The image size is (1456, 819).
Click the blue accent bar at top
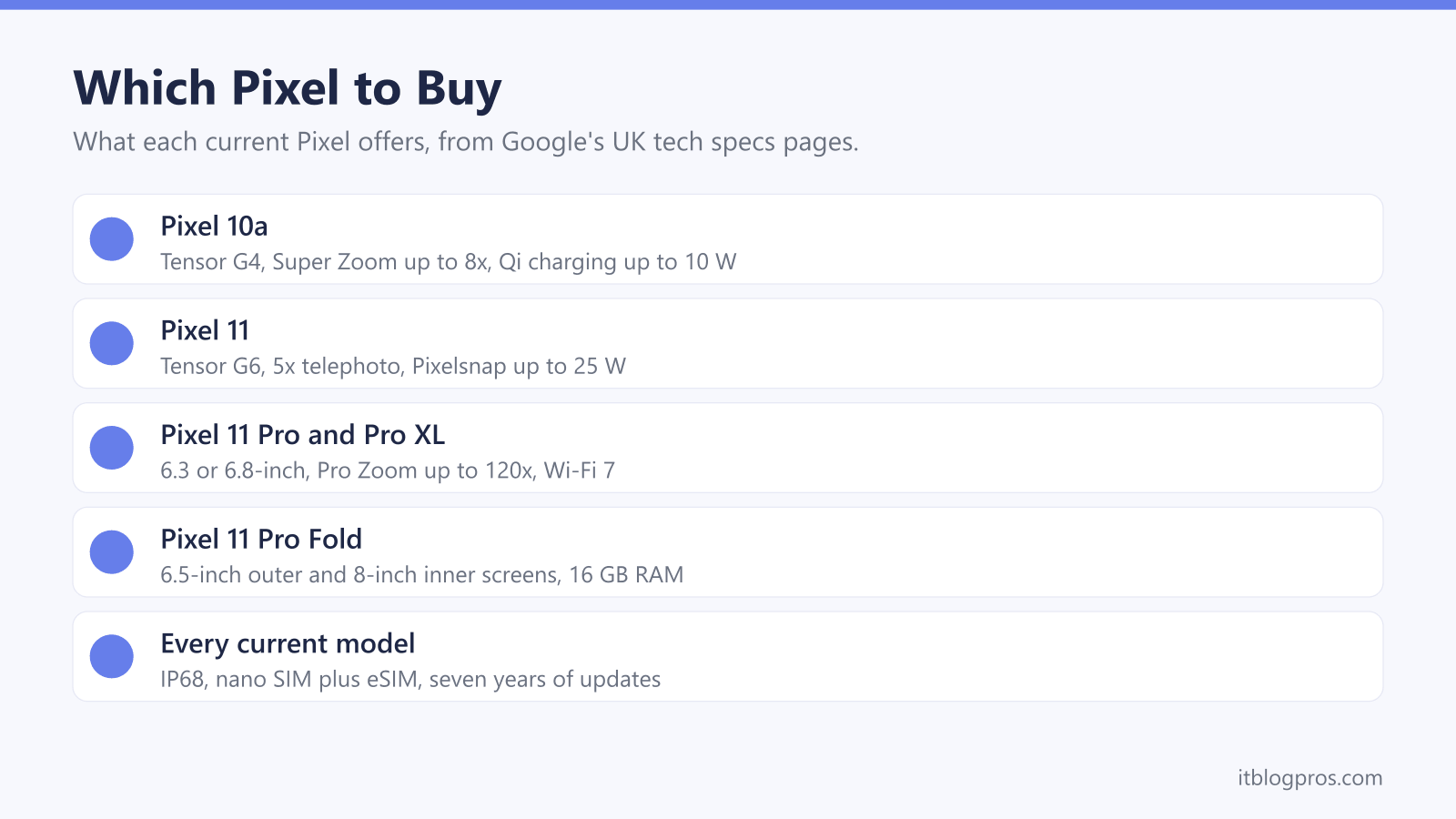point(728,5)
